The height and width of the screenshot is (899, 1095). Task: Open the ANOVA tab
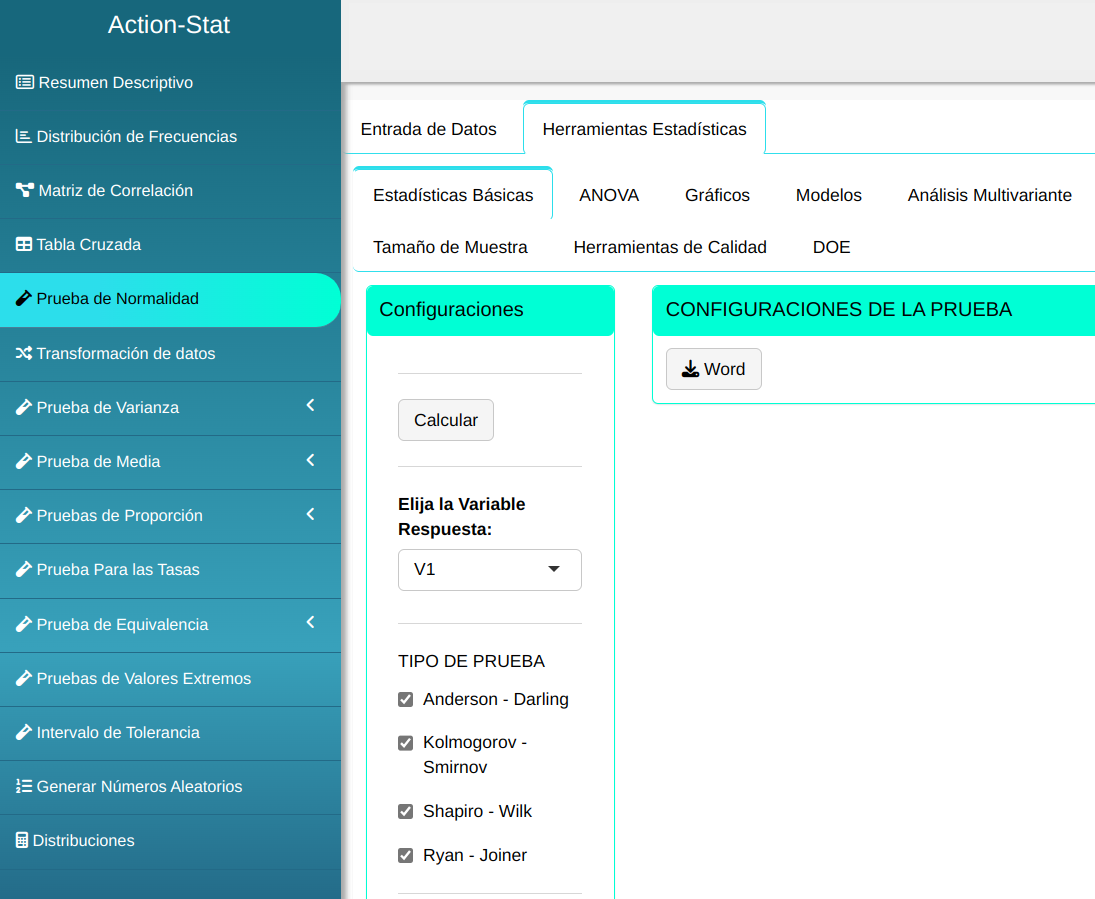tap(608, 195)
